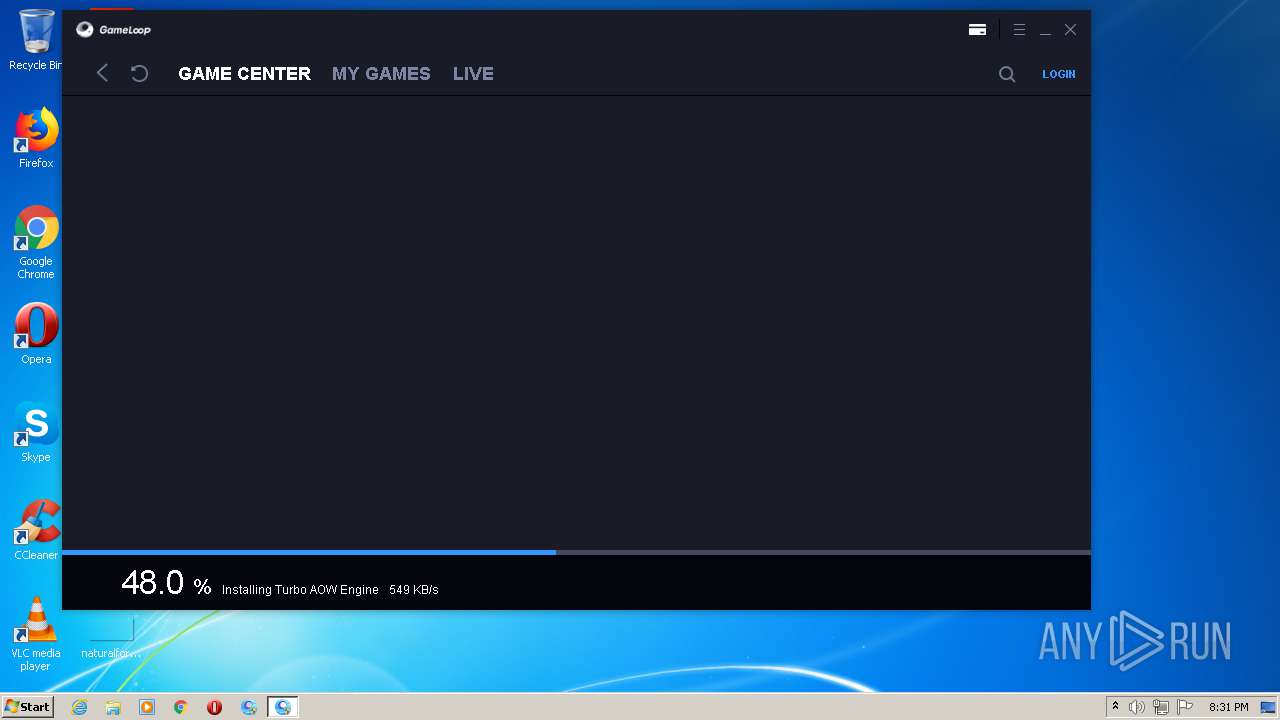Open Windows Explorer from the taskbar
This screenshot has height=720, width=1280.
[113, 707]
